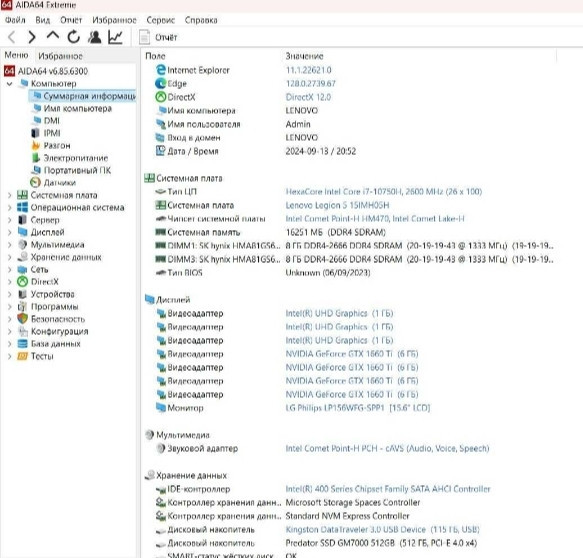This screenshot has height=558, width=583.
Task: Open the Edge version link 128.0.2739.67
Action: click(x=310, y=83)
